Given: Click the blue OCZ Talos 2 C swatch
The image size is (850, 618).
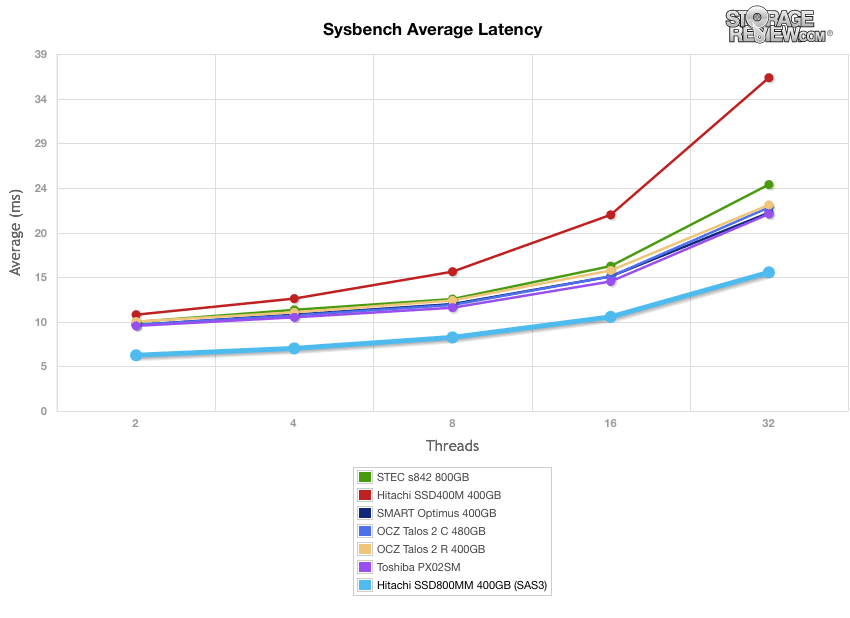Looking at the screenshot, I should click(365, 531).
